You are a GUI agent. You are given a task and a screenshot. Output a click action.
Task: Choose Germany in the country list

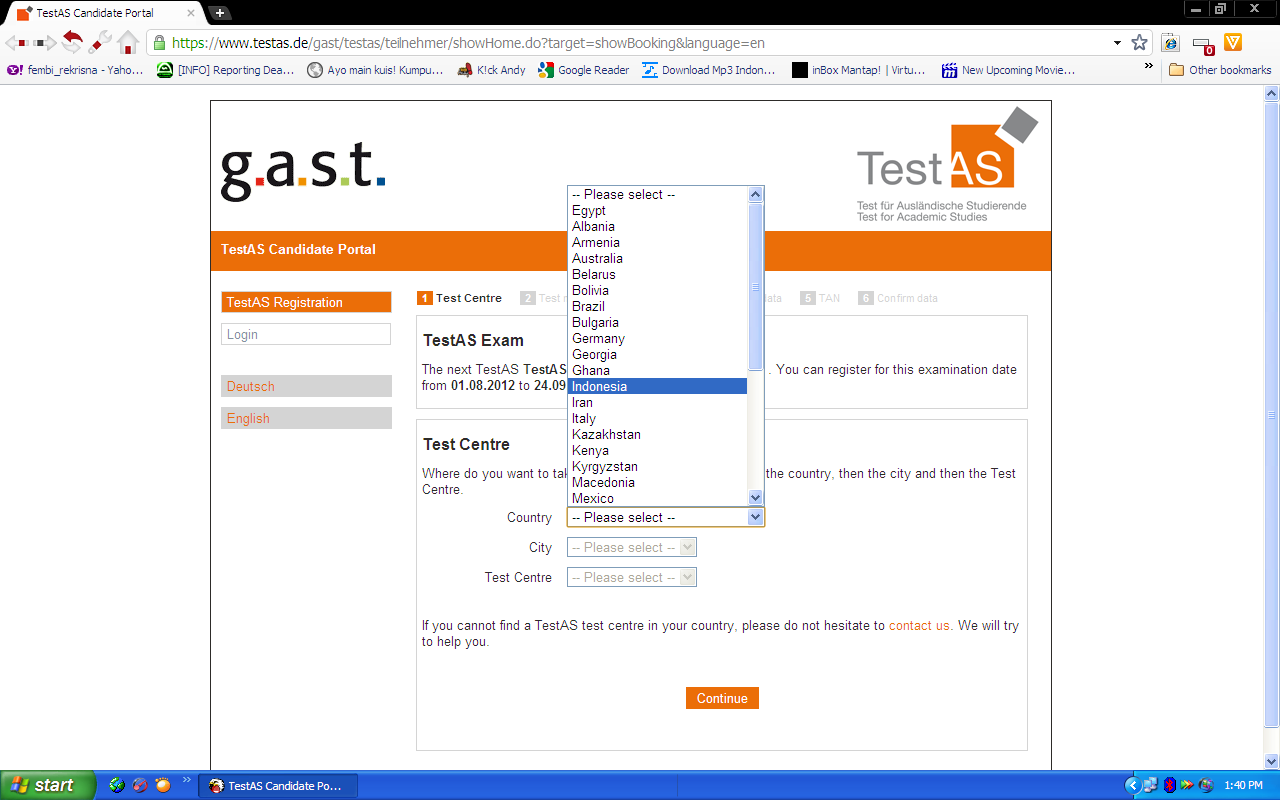657,338
